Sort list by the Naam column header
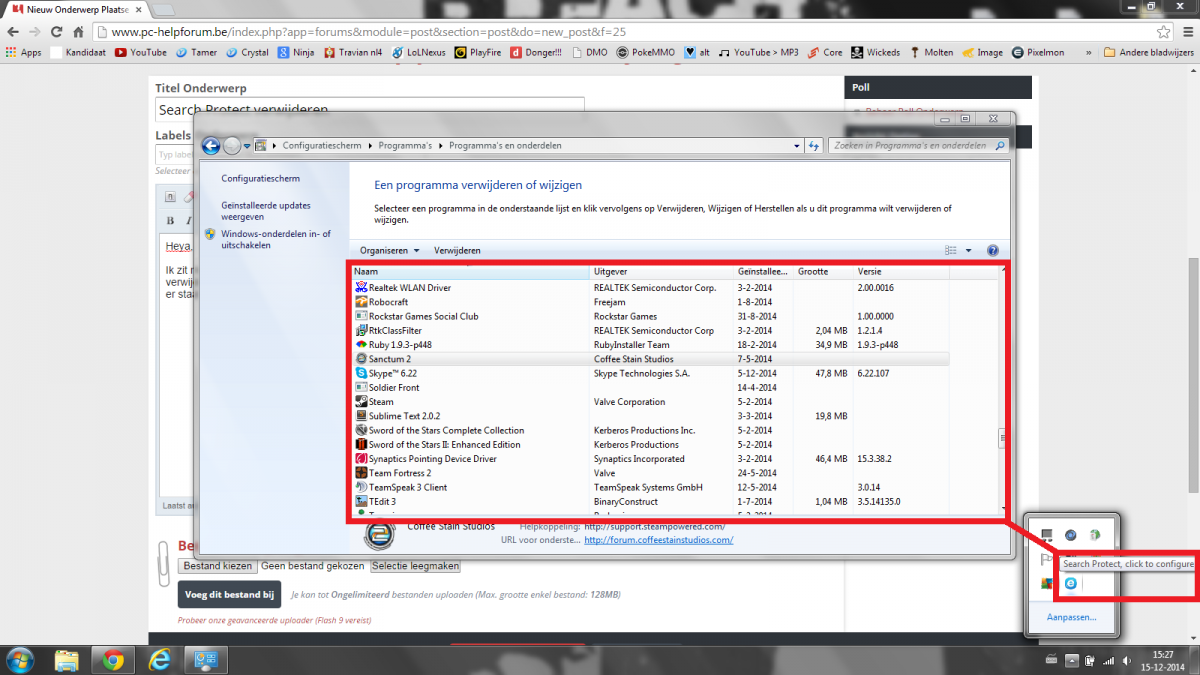 (470, 272)
